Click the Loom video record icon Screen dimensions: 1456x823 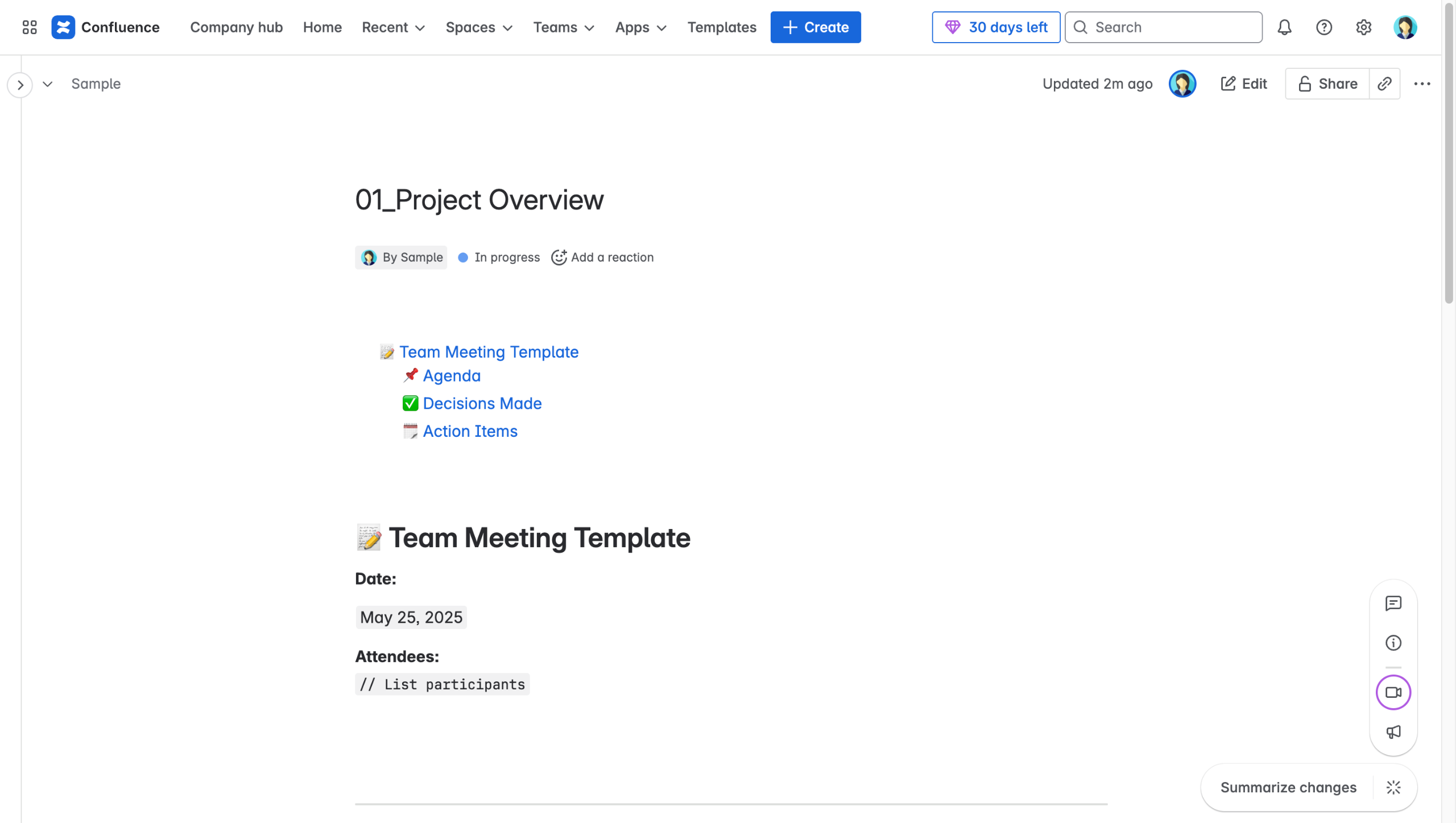pyautogui.click(x=1393, y=692)
